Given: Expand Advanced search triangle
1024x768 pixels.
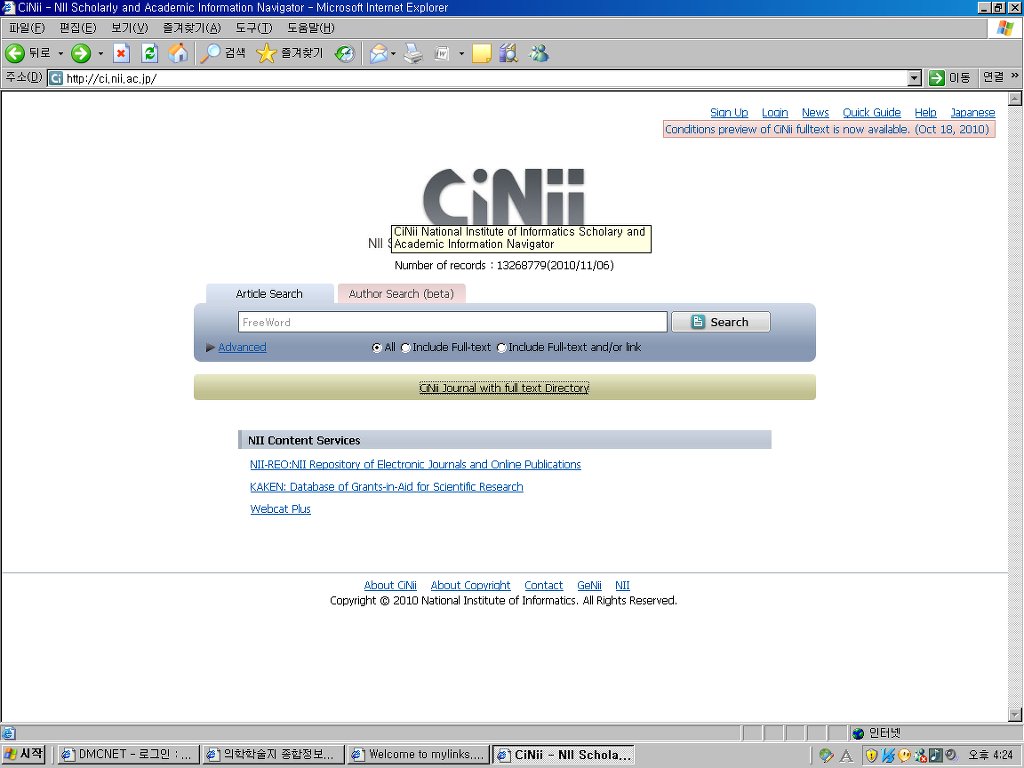Looking at the screenshot, I should tap(210, 347).
